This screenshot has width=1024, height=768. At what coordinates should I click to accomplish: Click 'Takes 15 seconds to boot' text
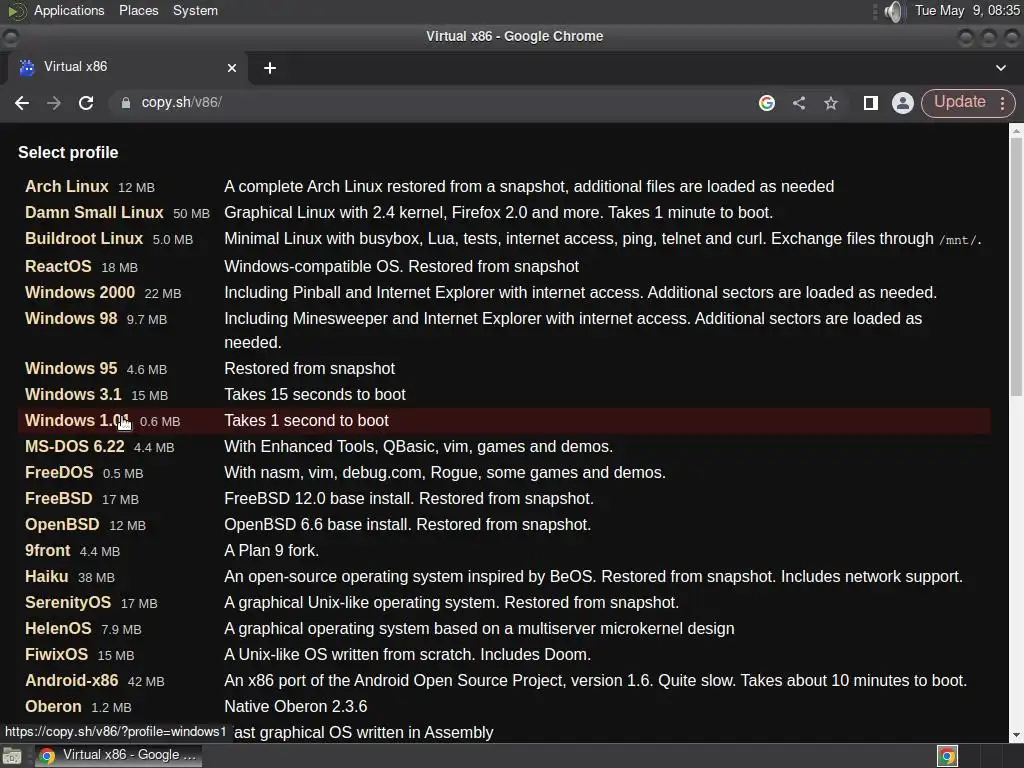(315, 394)
